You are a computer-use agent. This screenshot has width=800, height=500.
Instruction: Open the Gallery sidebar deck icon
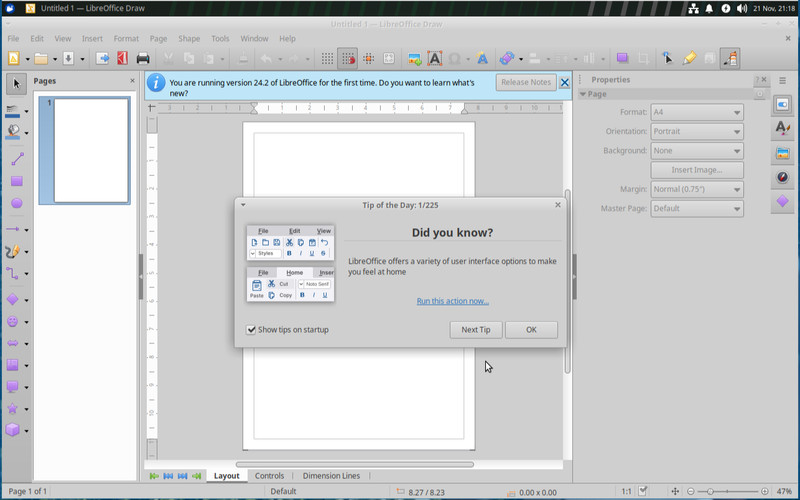click(783, 153)
